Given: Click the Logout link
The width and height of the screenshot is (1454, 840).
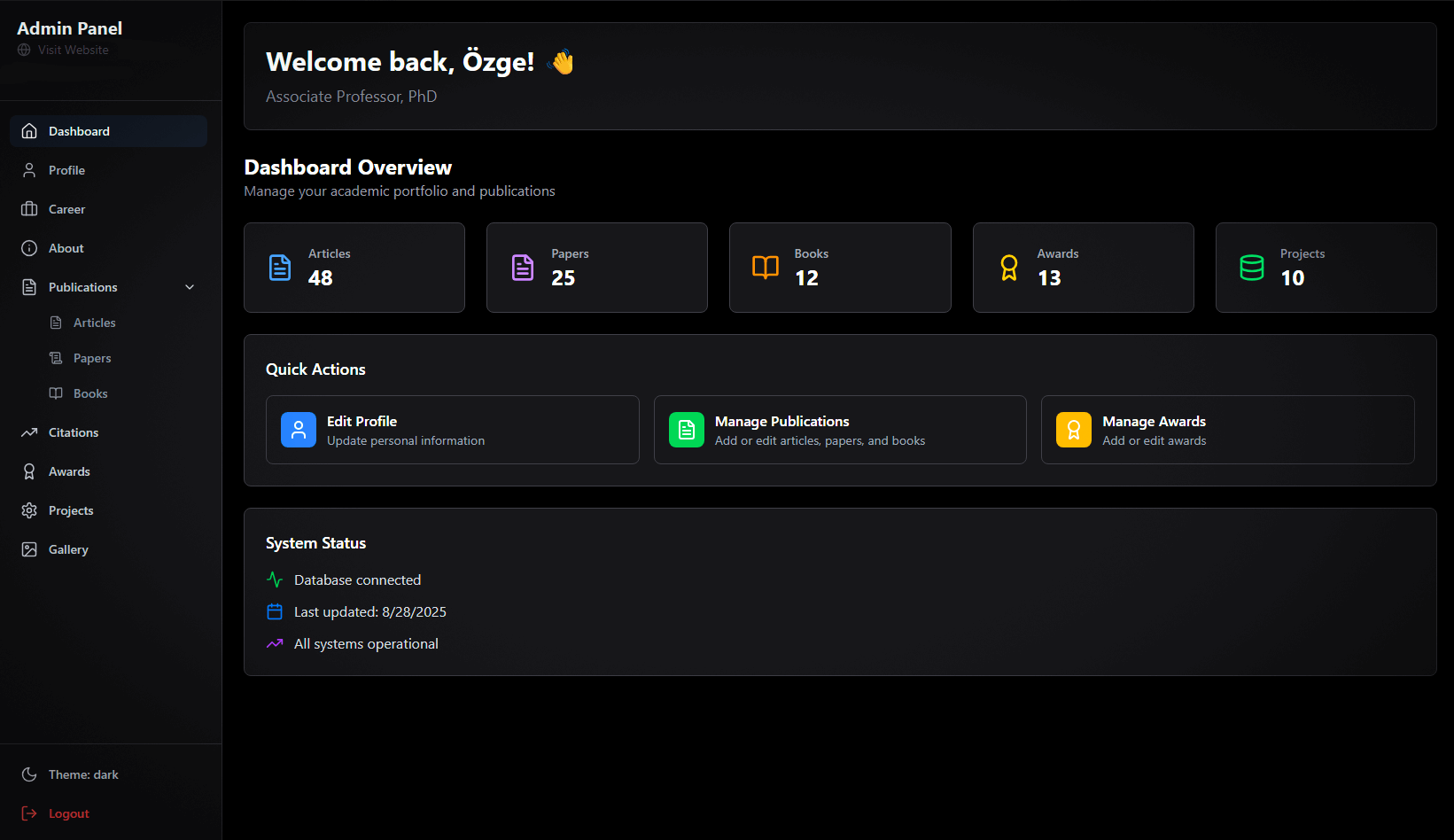Looking at the screenshot, I should coord(109,813).
